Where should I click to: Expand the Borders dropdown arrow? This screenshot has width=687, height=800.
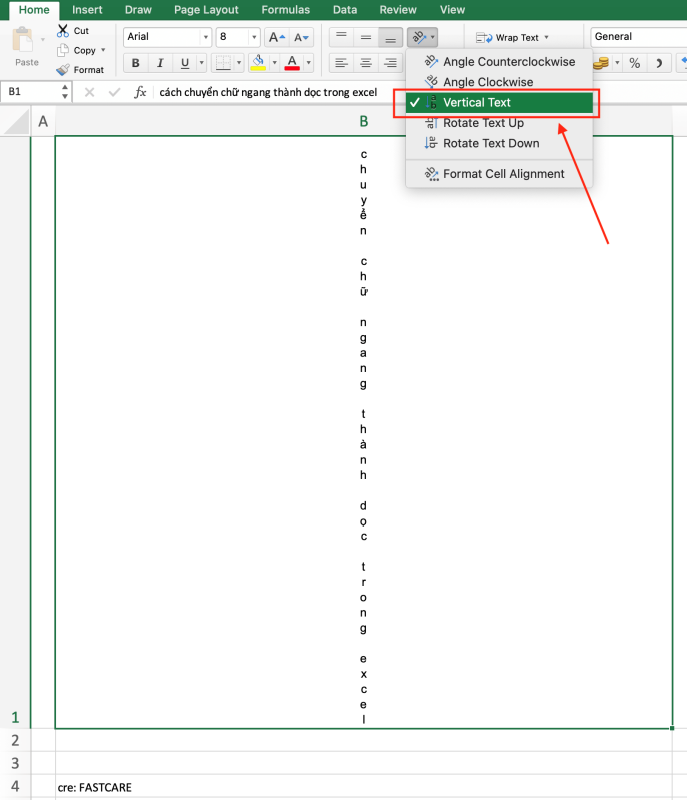click(239, 63)
